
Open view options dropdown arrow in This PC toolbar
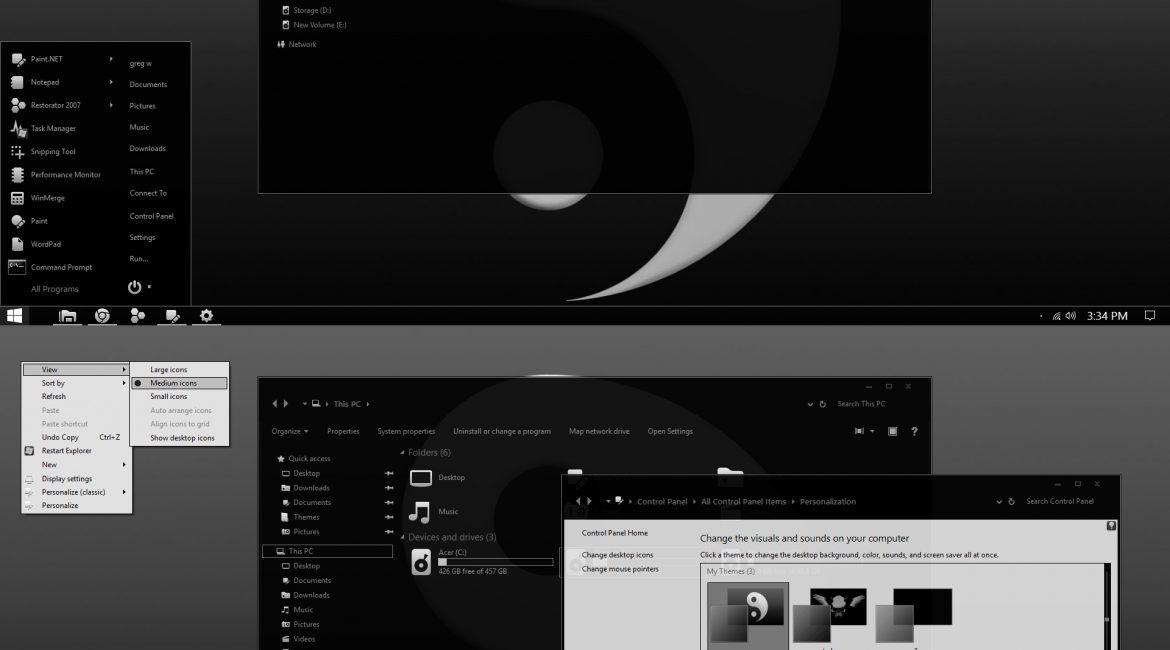872,431
